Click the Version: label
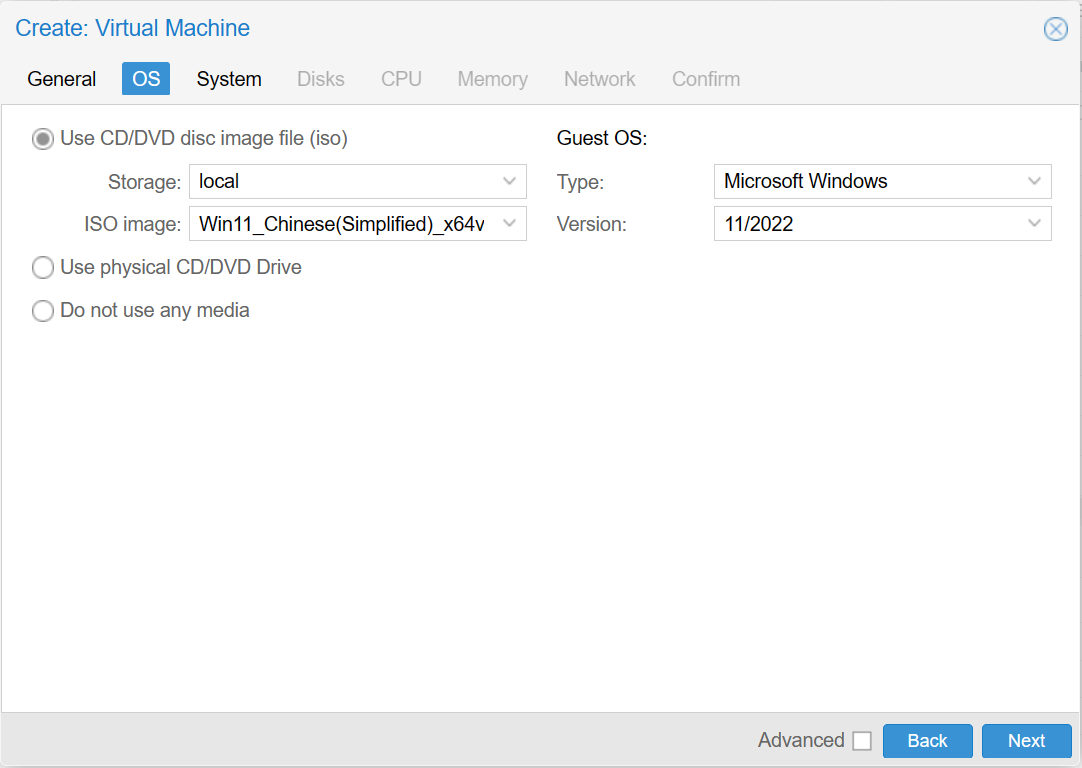The height and width of the screenshot is (768, 1082). coord(591,224)
